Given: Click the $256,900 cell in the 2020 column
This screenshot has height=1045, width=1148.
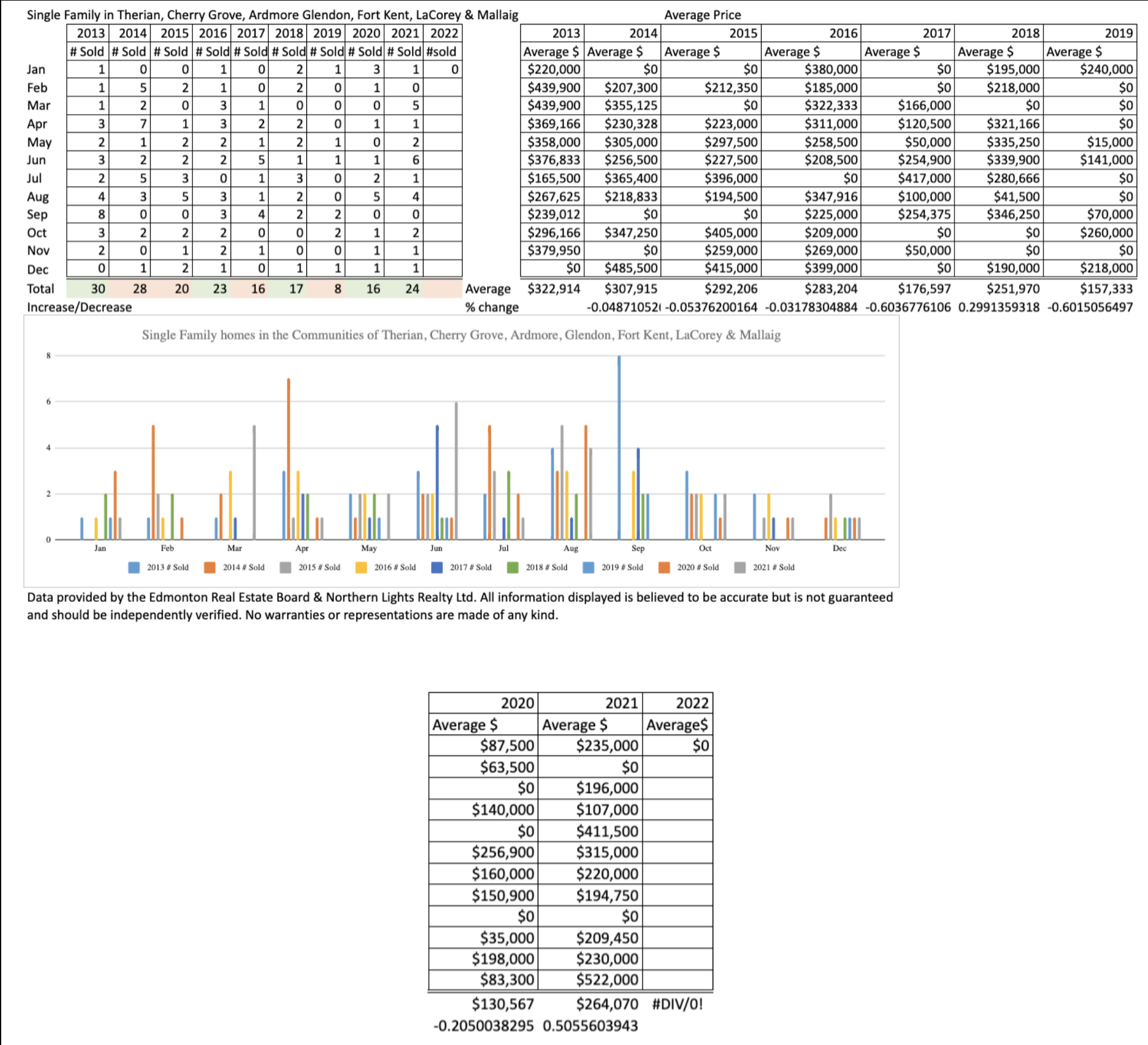Looking at the screenshot, I should 484,852.
